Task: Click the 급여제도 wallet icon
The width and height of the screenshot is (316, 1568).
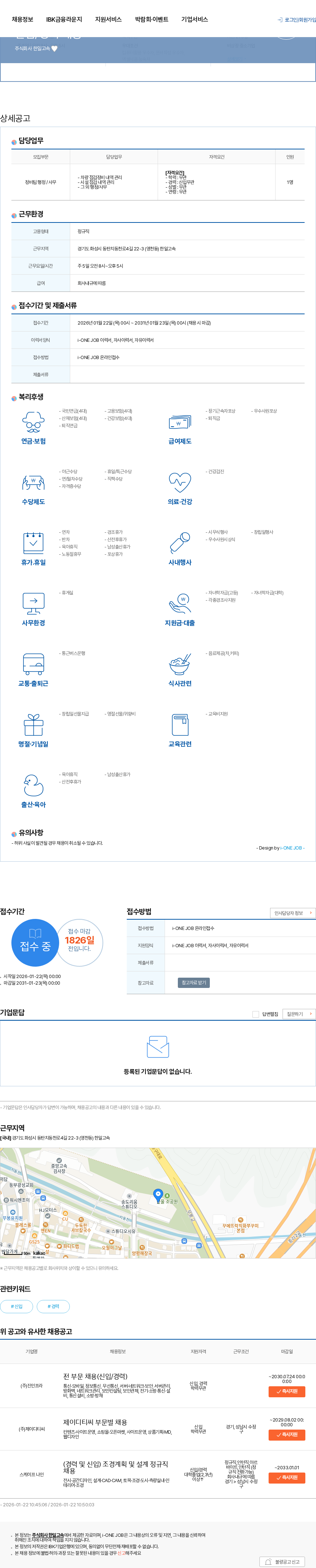Action: click(180, 421)
